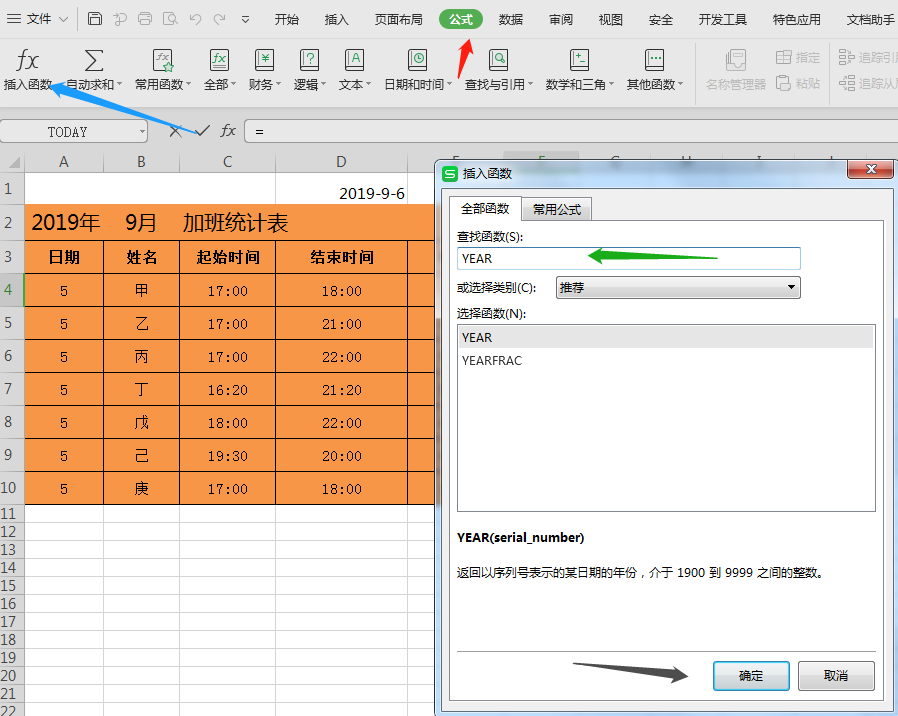The height and width of the screenshot is (716, 898).
Task: Switch to the Home (开始) ribbon tab
Action: 286,19
